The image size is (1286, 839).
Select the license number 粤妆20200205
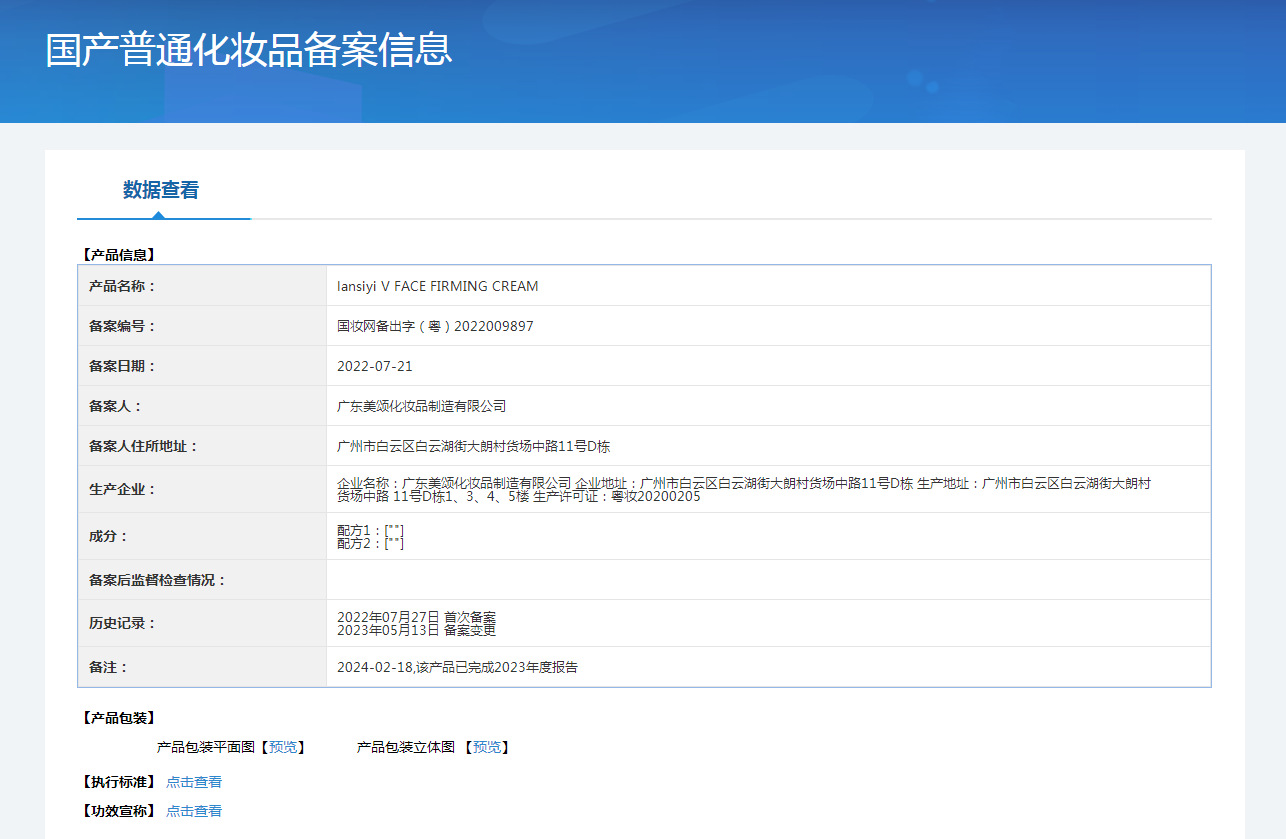(656, 496)
